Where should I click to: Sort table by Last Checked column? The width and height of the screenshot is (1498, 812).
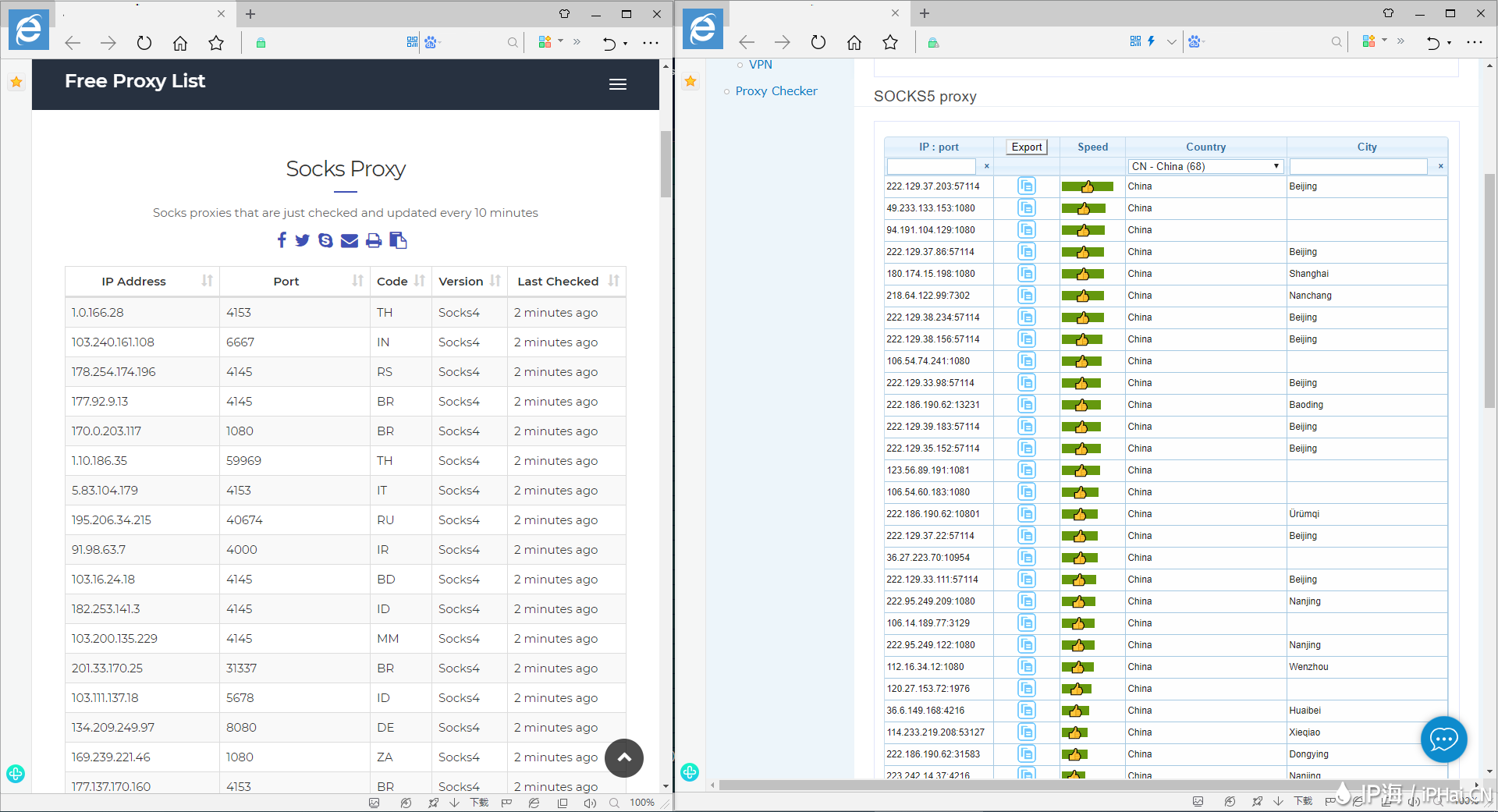click(613, 281)
